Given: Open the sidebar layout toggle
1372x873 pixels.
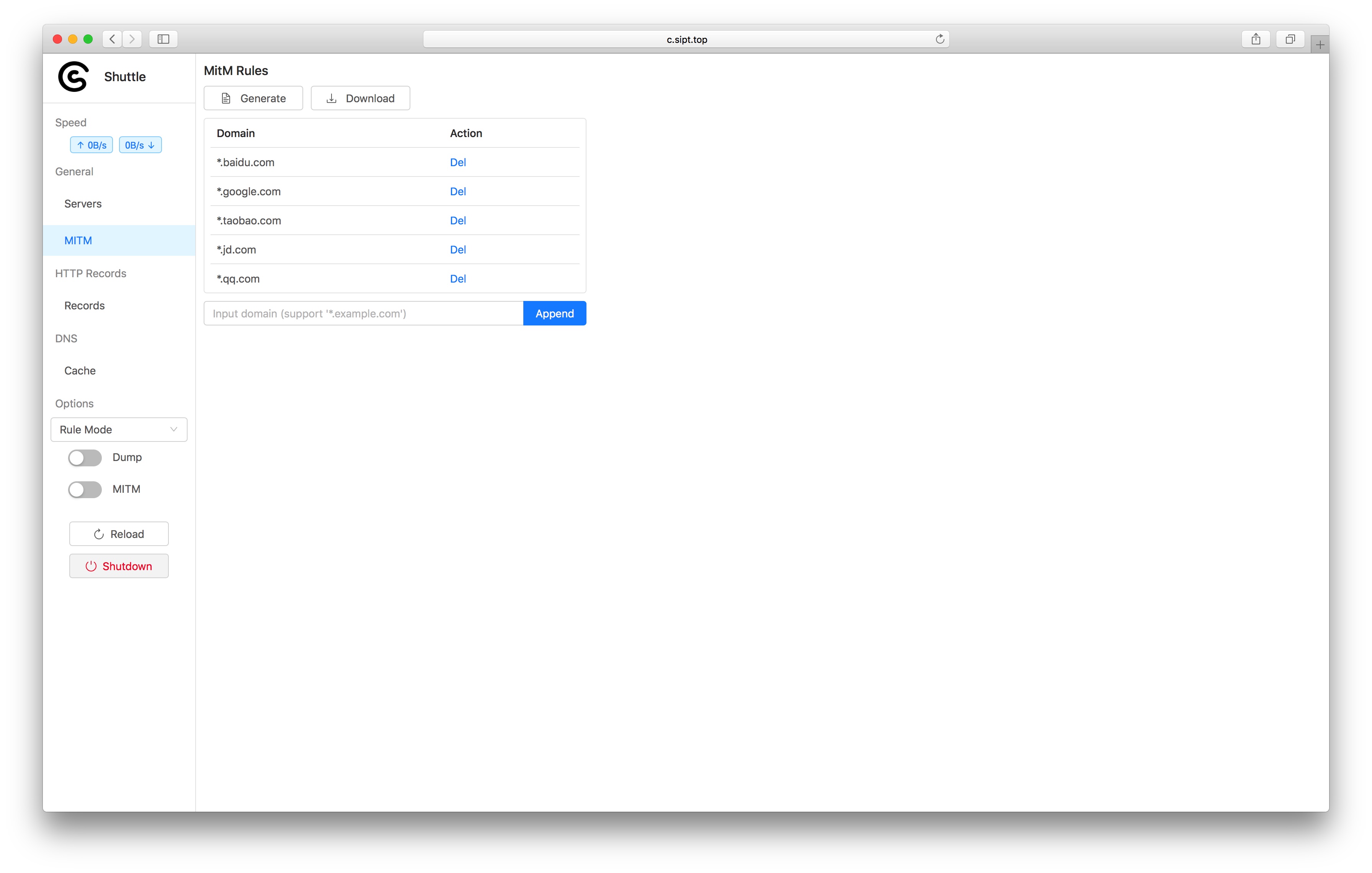Looking at the screenshot, I should [163, 38].
